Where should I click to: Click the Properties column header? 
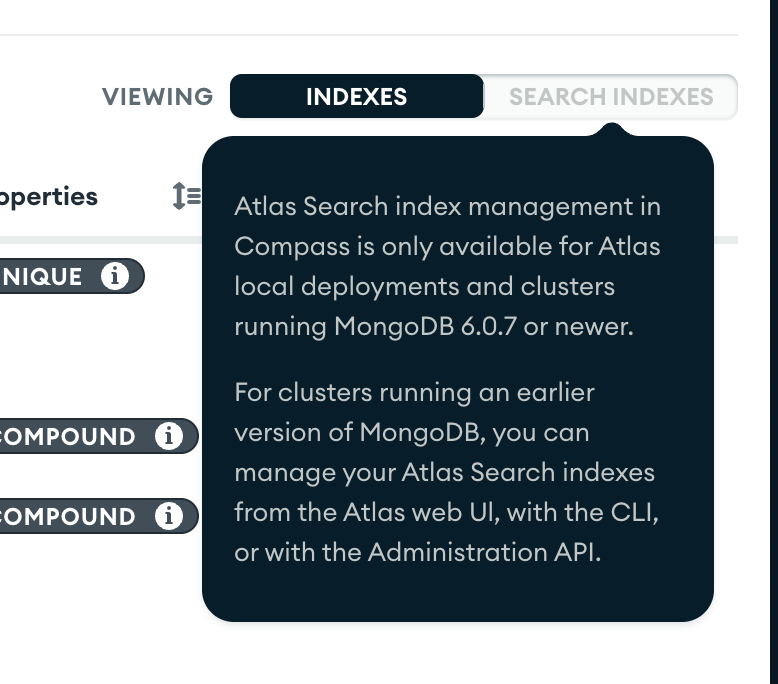[48, 196]
